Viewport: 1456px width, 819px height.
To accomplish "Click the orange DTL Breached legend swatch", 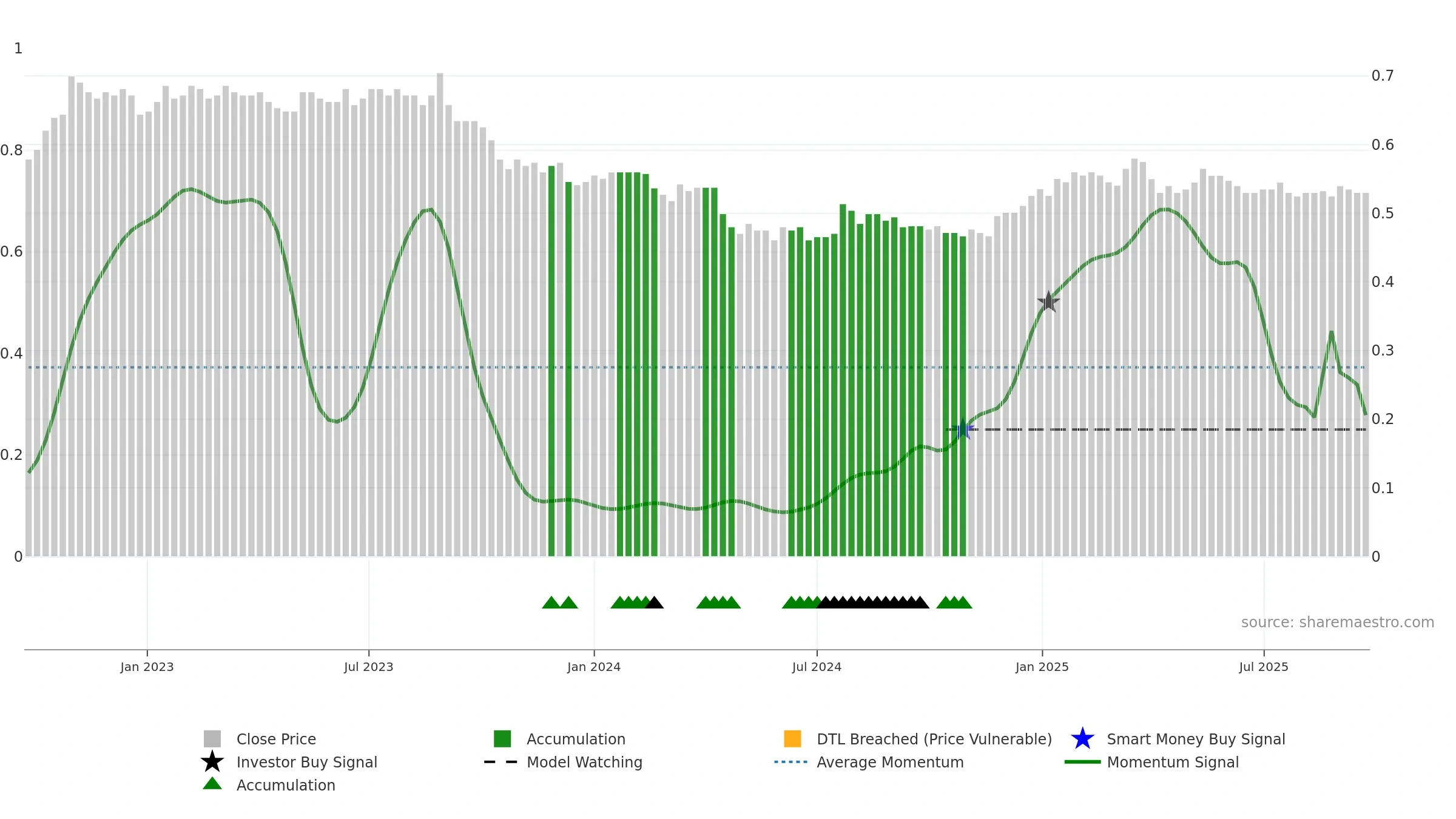I will [792, 738].
